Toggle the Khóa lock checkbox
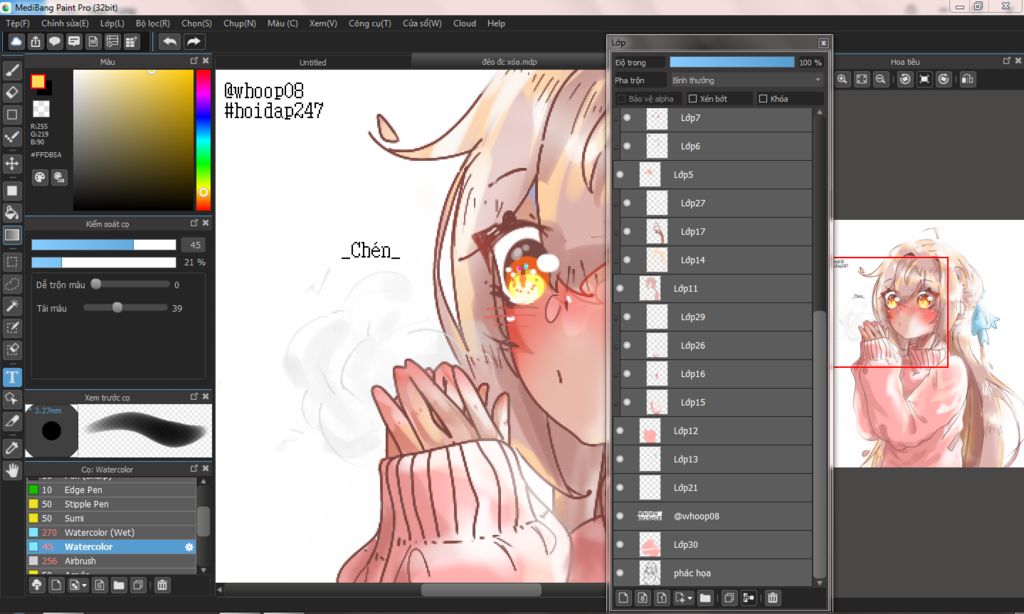The width and height of the screenshot is (1024, 614). point(763,99)
